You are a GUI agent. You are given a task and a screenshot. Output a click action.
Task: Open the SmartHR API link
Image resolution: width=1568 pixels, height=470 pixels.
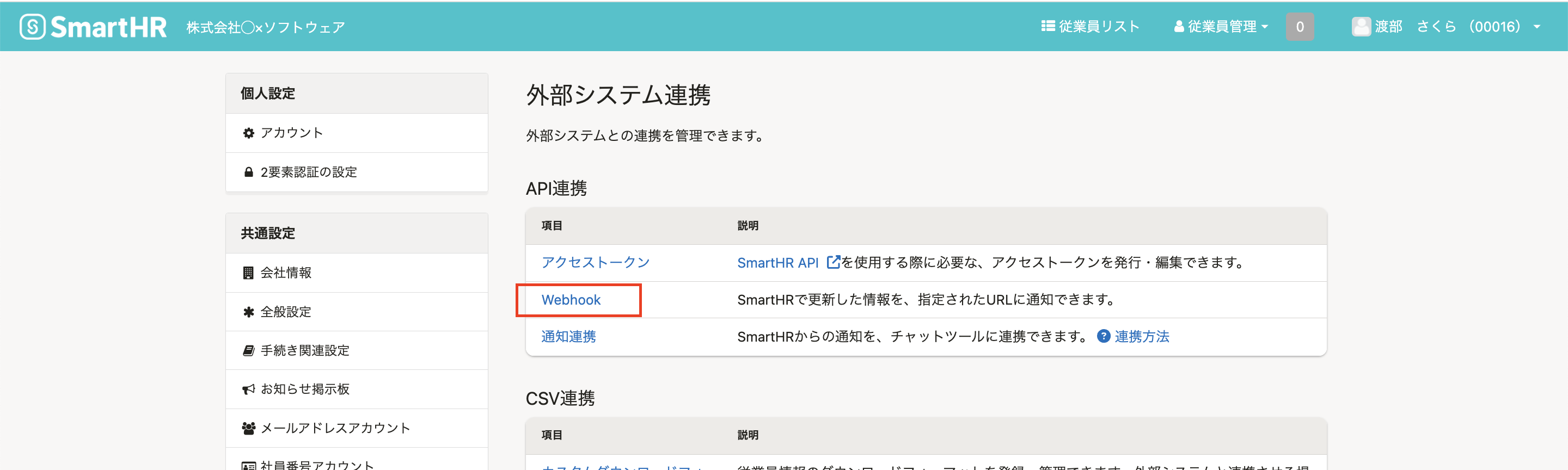(777, 263)
